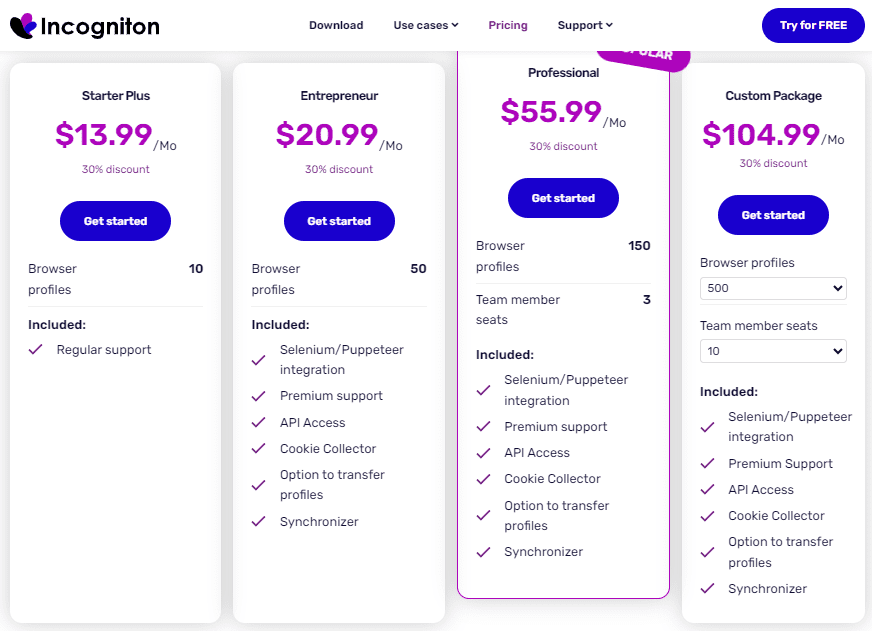Expand the Support navigation menu
The height and width of the screenshot is (631, 872).
[x=585, y=25]
